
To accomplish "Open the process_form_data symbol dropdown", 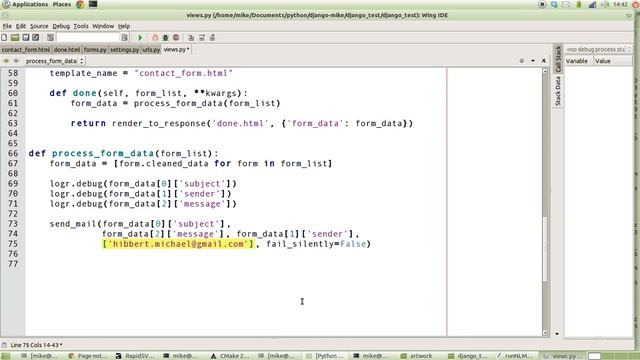I will [x=54, y=61].
